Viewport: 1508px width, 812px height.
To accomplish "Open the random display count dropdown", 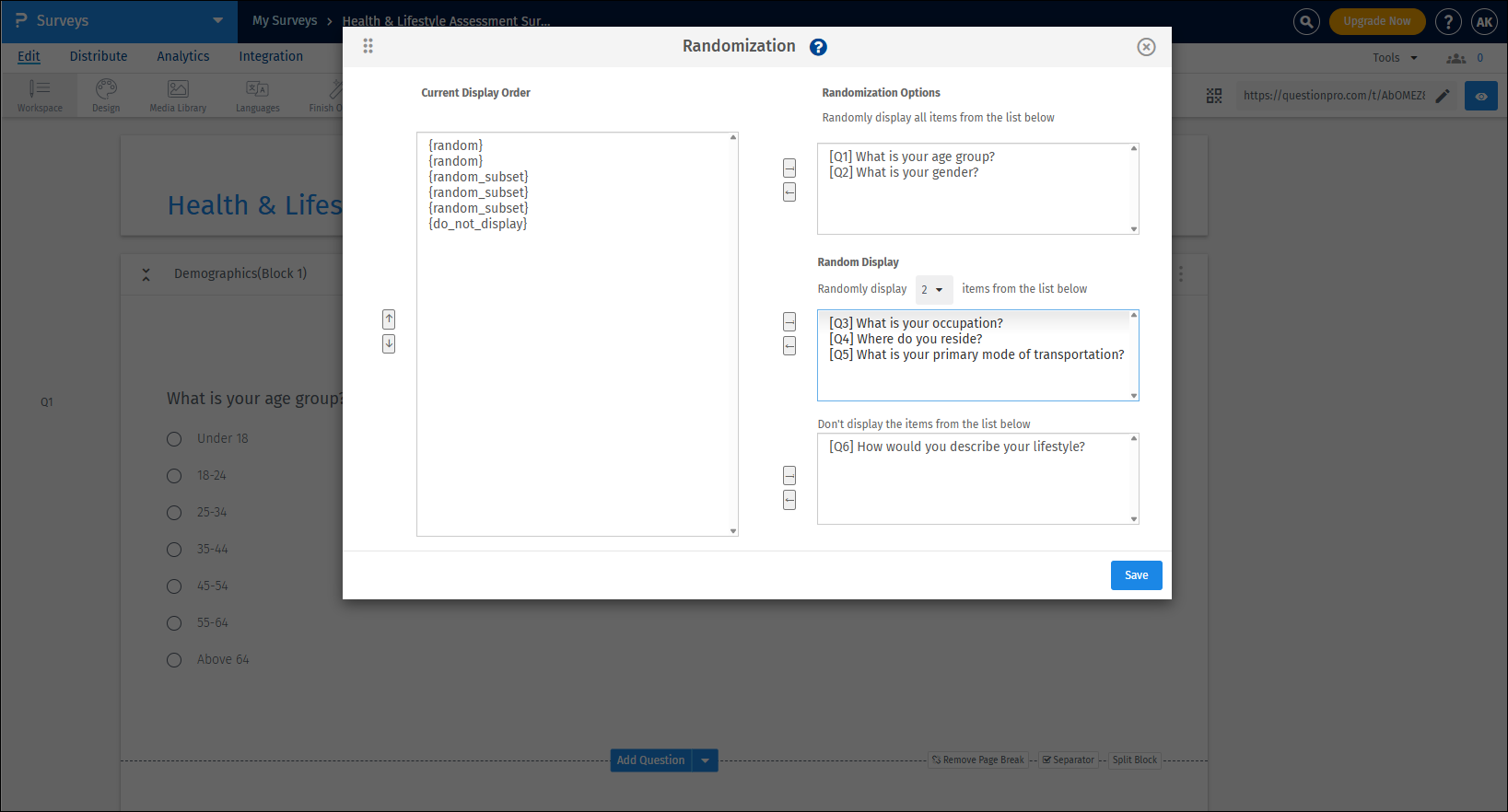I will 934,290.
